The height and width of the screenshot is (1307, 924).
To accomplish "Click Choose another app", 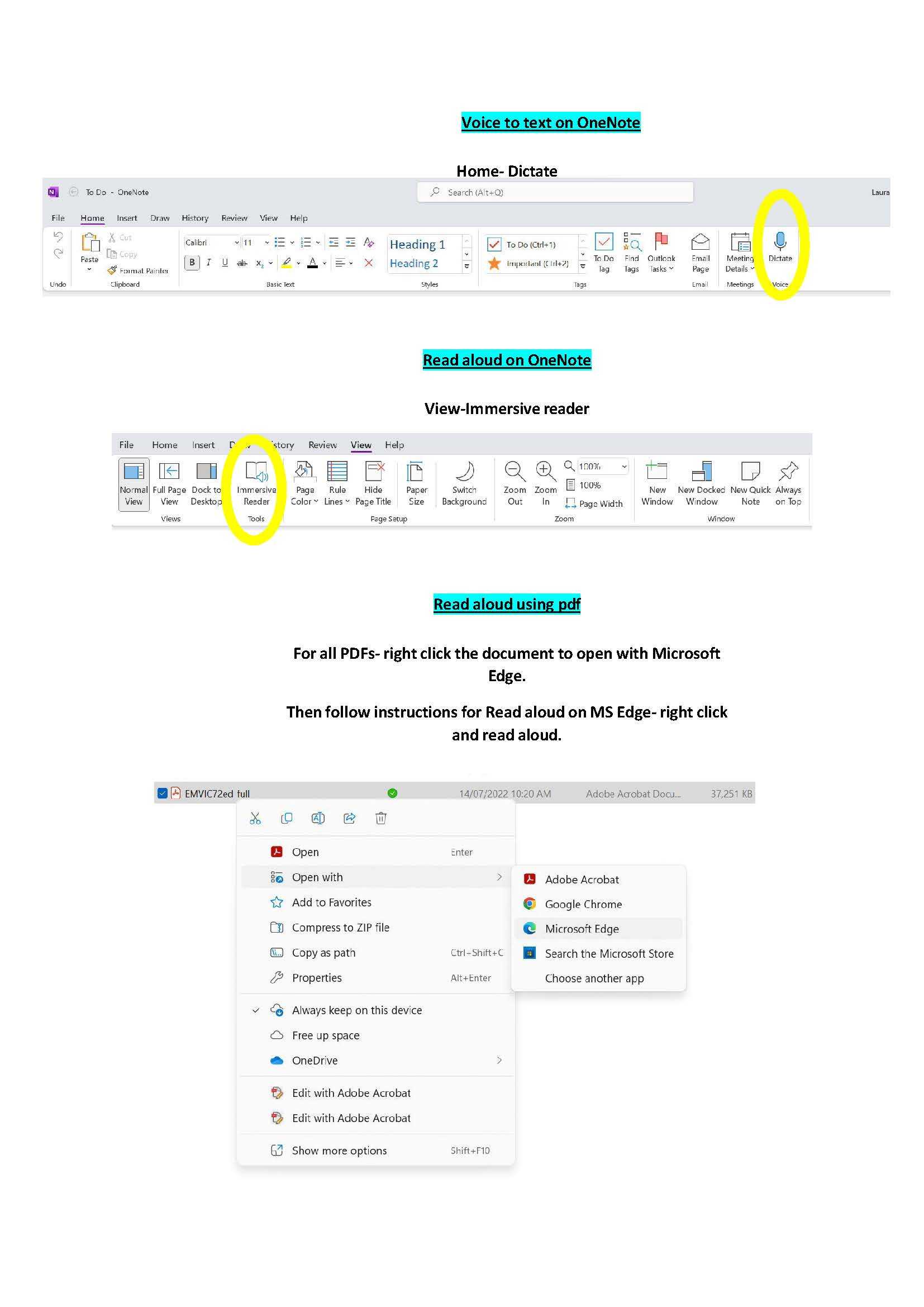I will point(598,978).
